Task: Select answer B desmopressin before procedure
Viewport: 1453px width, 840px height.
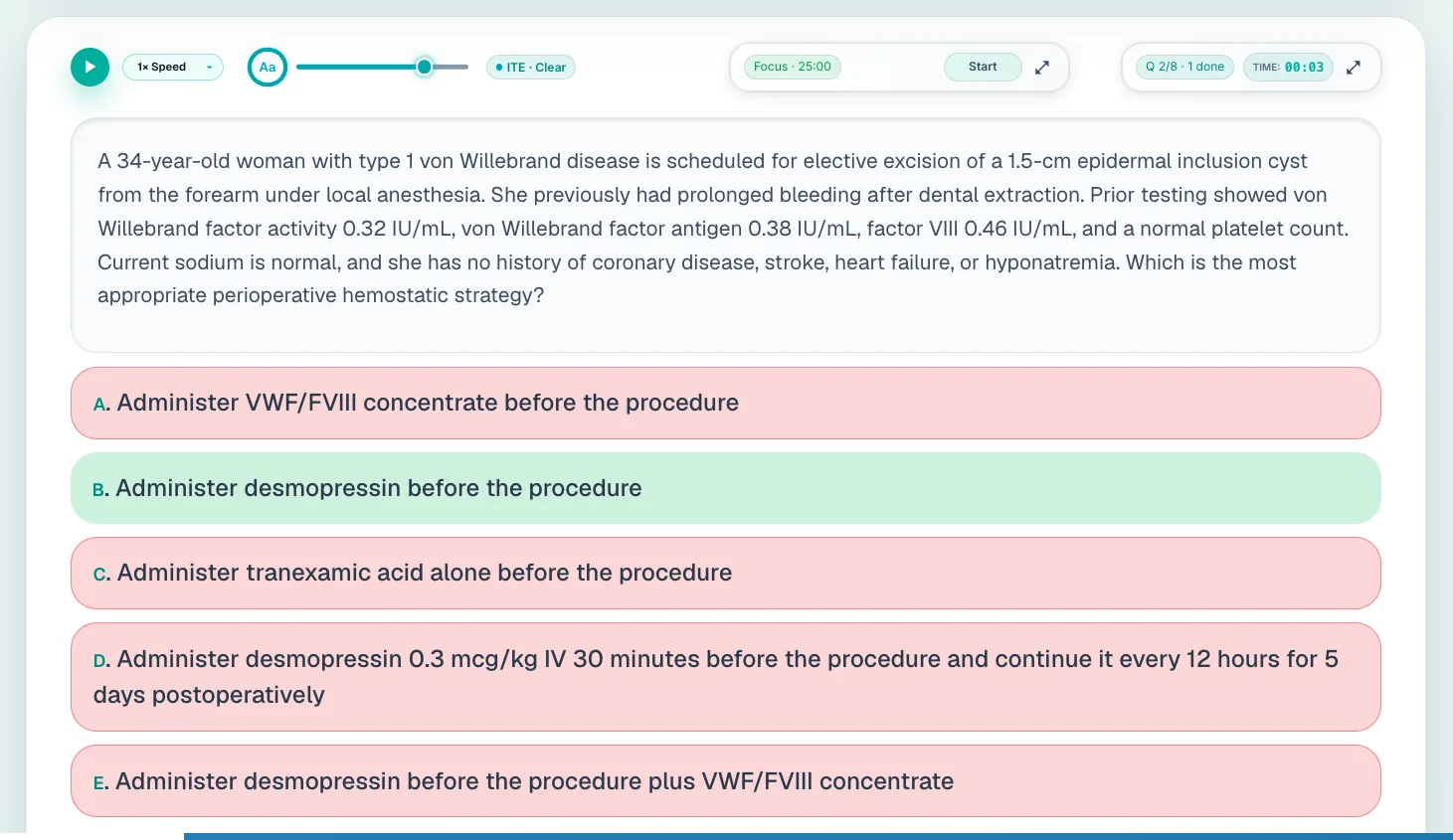Action: tap(726, 488)
